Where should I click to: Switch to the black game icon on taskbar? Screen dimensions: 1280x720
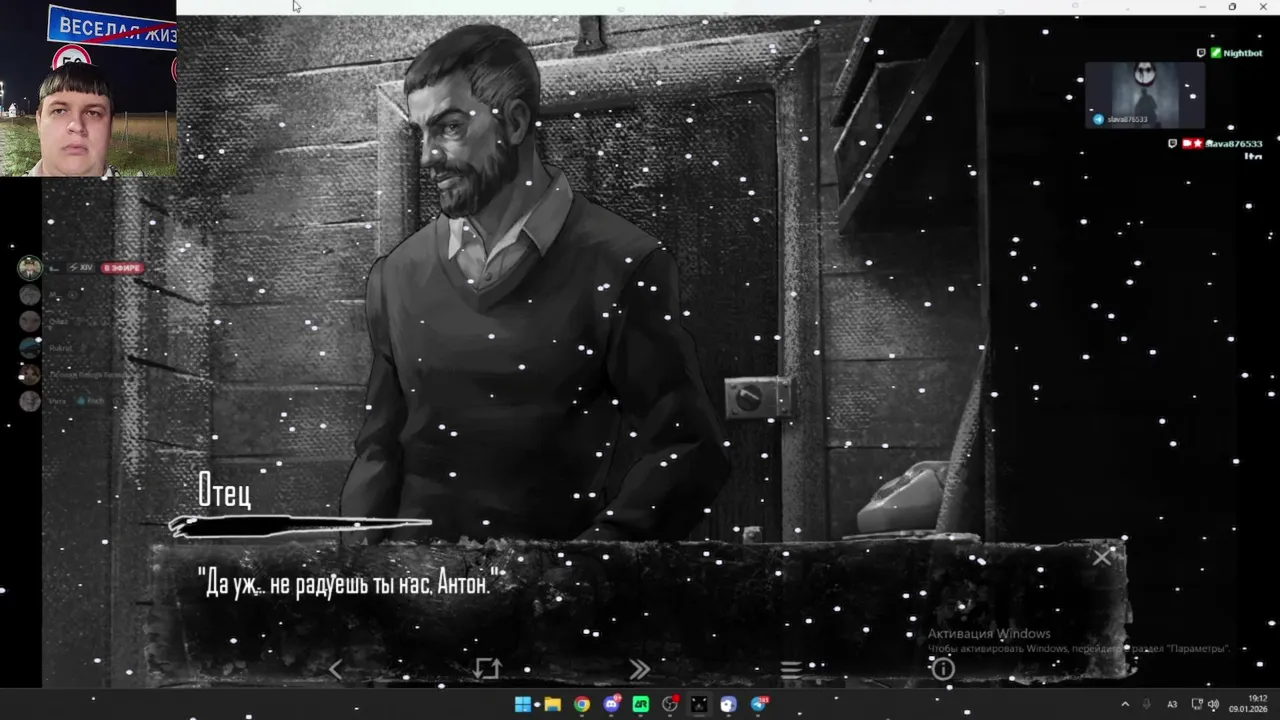699,704
